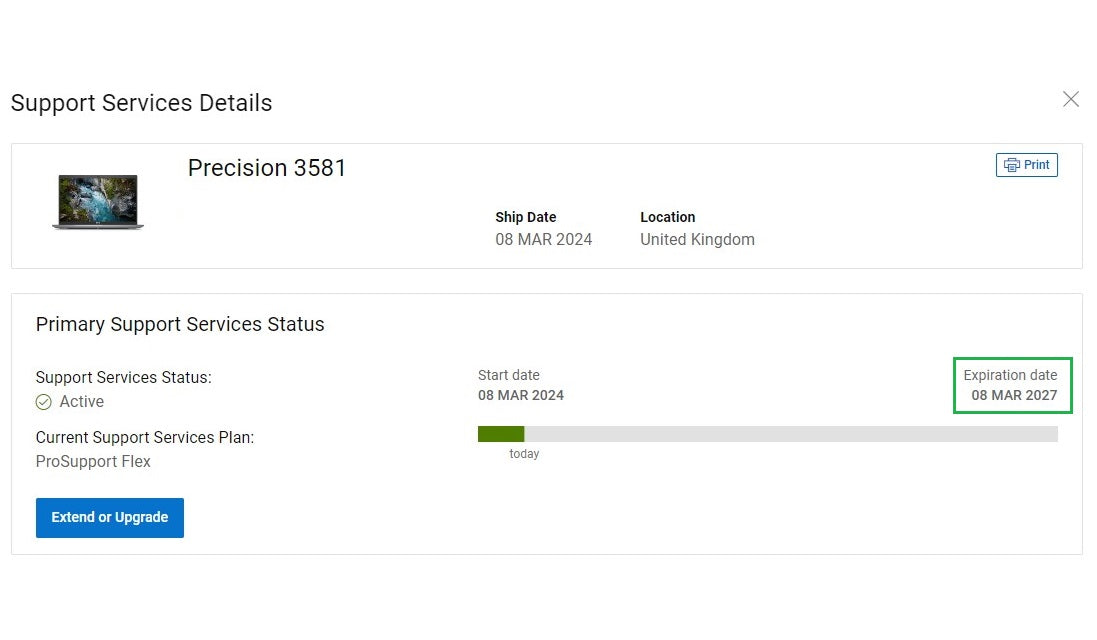Select the Precision 3581 product title
The height and width of the screenshot is (640, 1097).
[267, 168]
